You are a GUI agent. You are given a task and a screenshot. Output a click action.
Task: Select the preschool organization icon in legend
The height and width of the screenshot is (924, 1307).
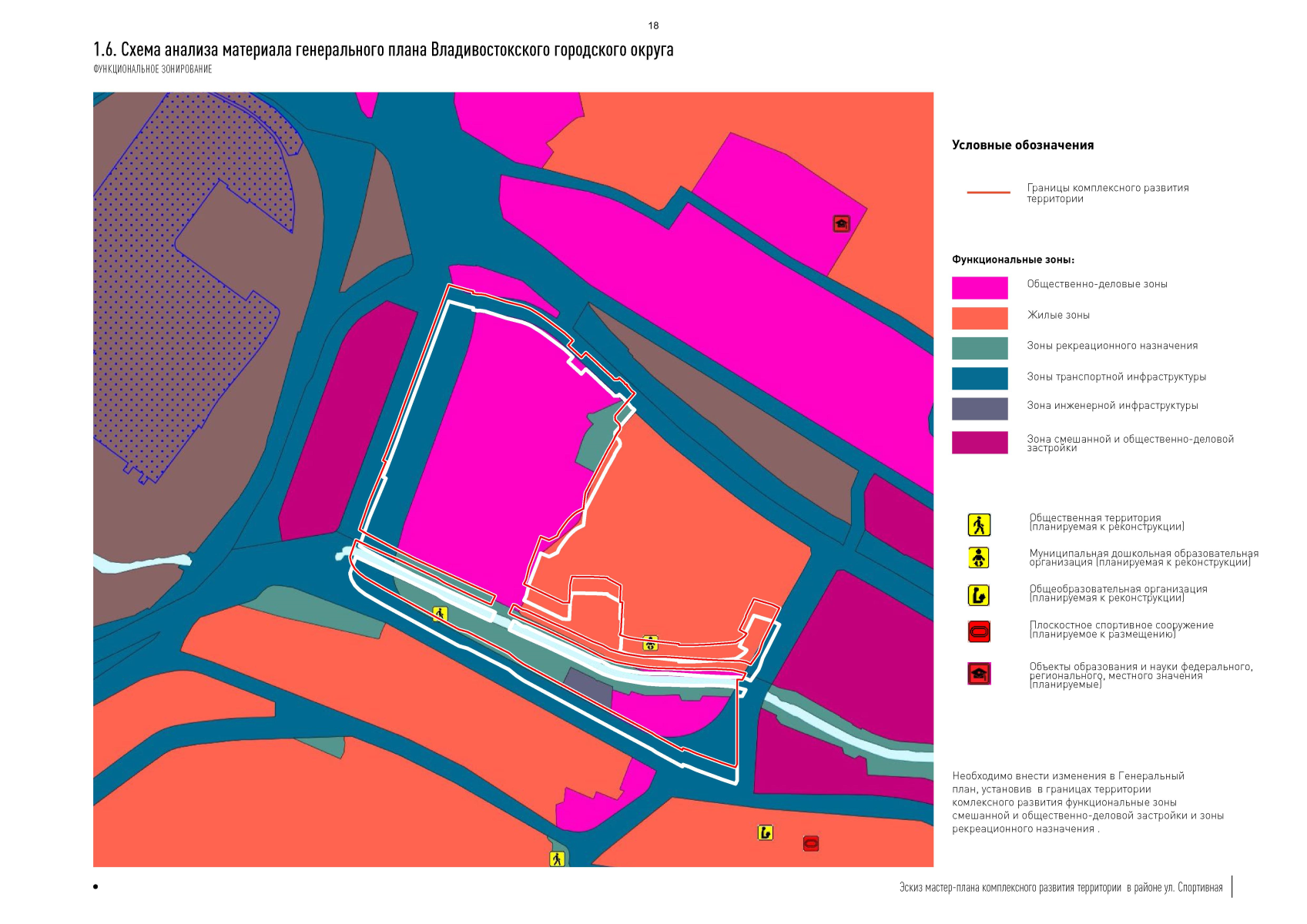pos(979,557)
